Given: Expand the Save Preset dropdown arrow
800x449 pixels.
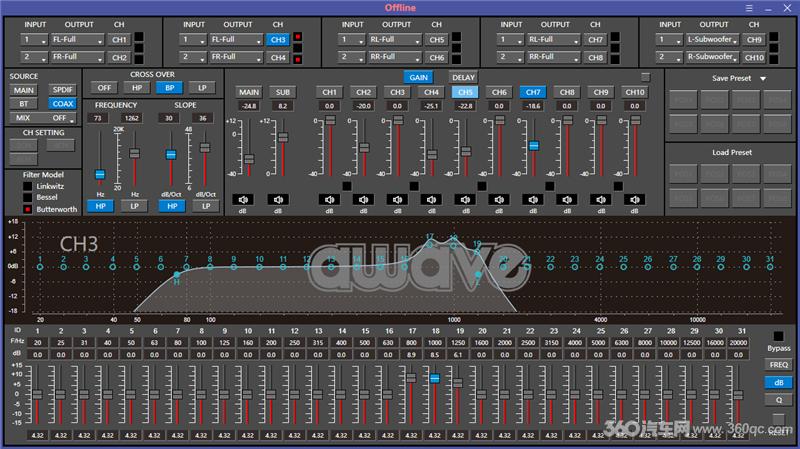Looking at the screenshot, I should pos(763,79).
